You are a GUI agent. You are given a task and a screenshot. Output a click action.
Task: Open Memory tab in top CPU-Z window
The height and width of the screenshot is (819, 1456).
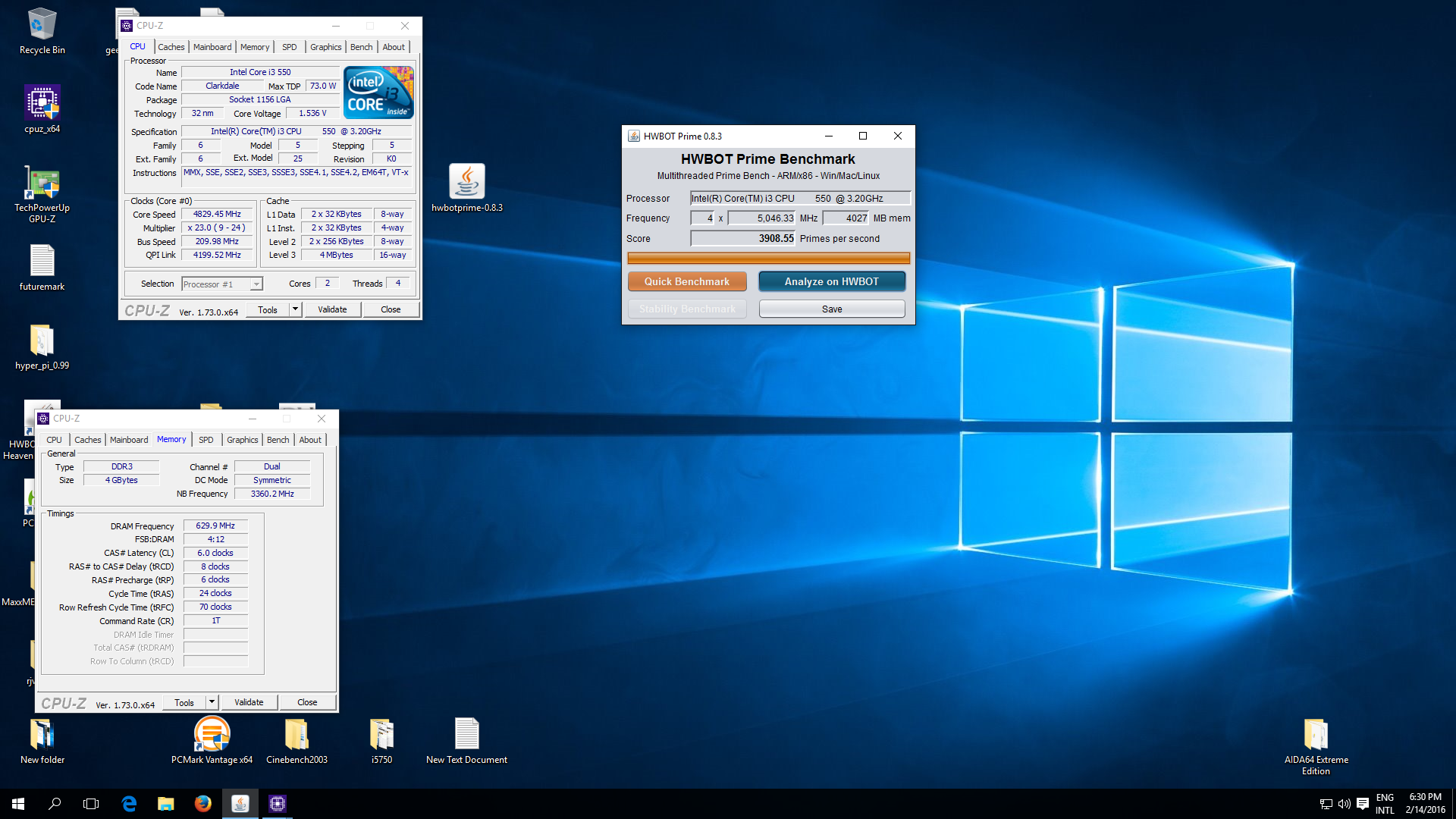(255, 47)
